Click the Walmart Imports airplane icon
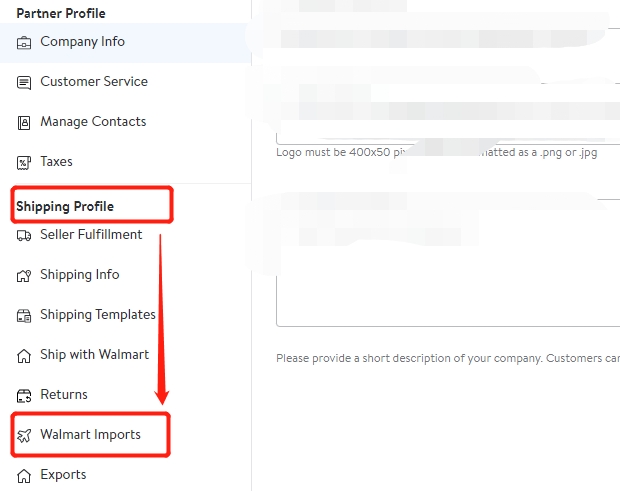The height and width of the screenshot is (491, 620). pyautogui.click(x=24, y=435)
